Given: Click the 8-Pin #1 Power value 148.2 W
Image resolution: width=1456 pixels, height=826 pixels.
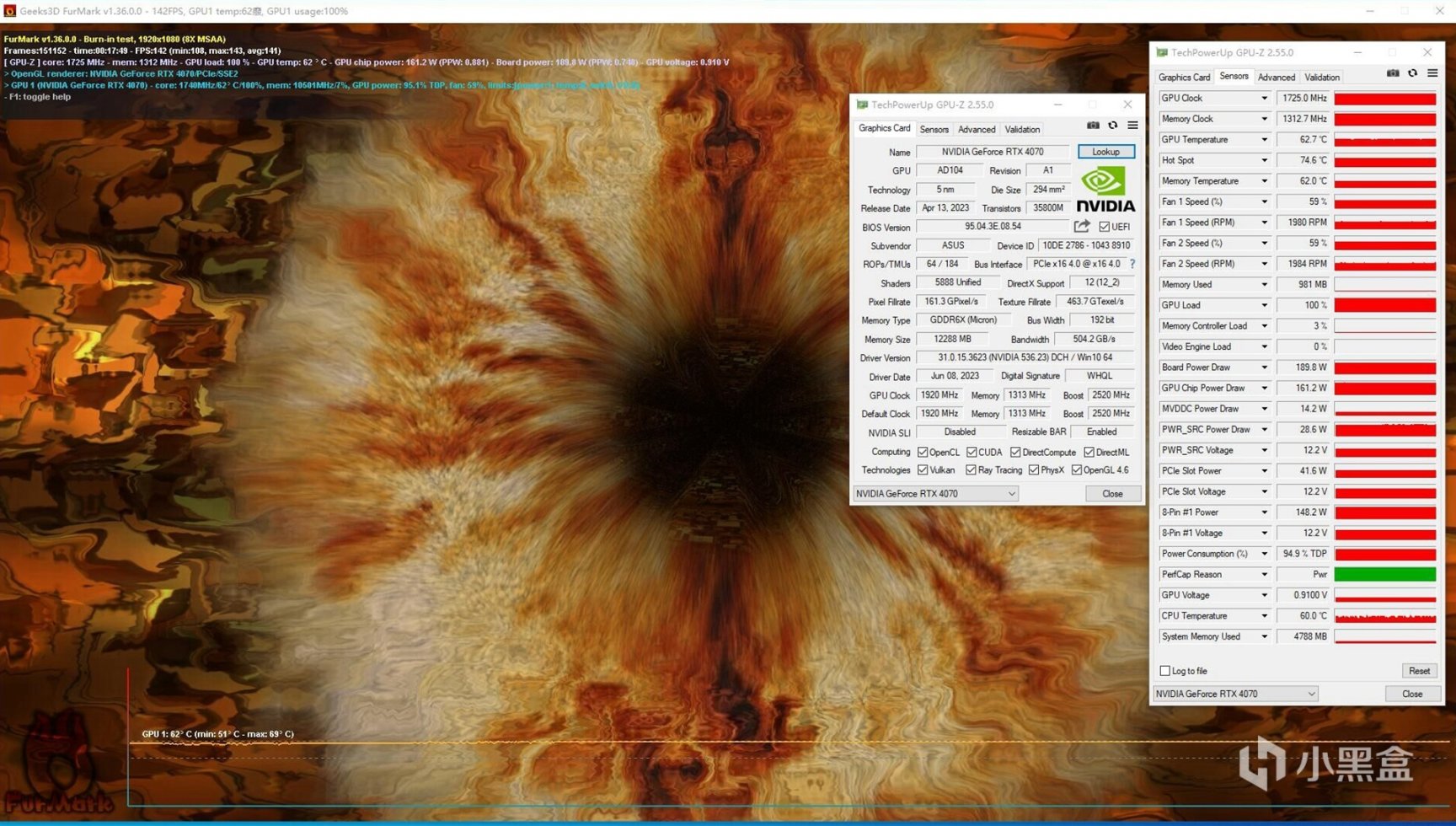Looking at the screenshot, I should pyautogui.click(x=1303, y=512).
